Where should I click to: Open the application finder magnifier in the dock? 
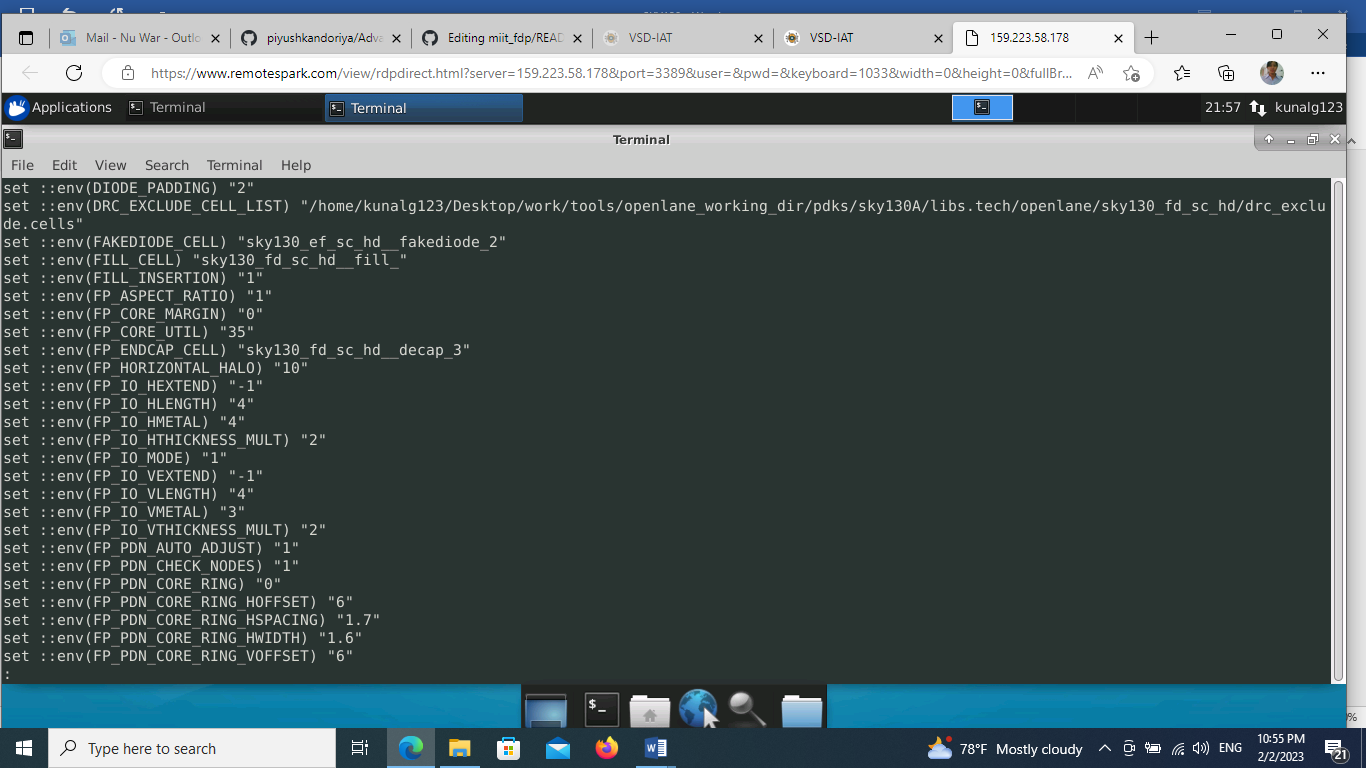pyautogui.click(x=745, y=707)
